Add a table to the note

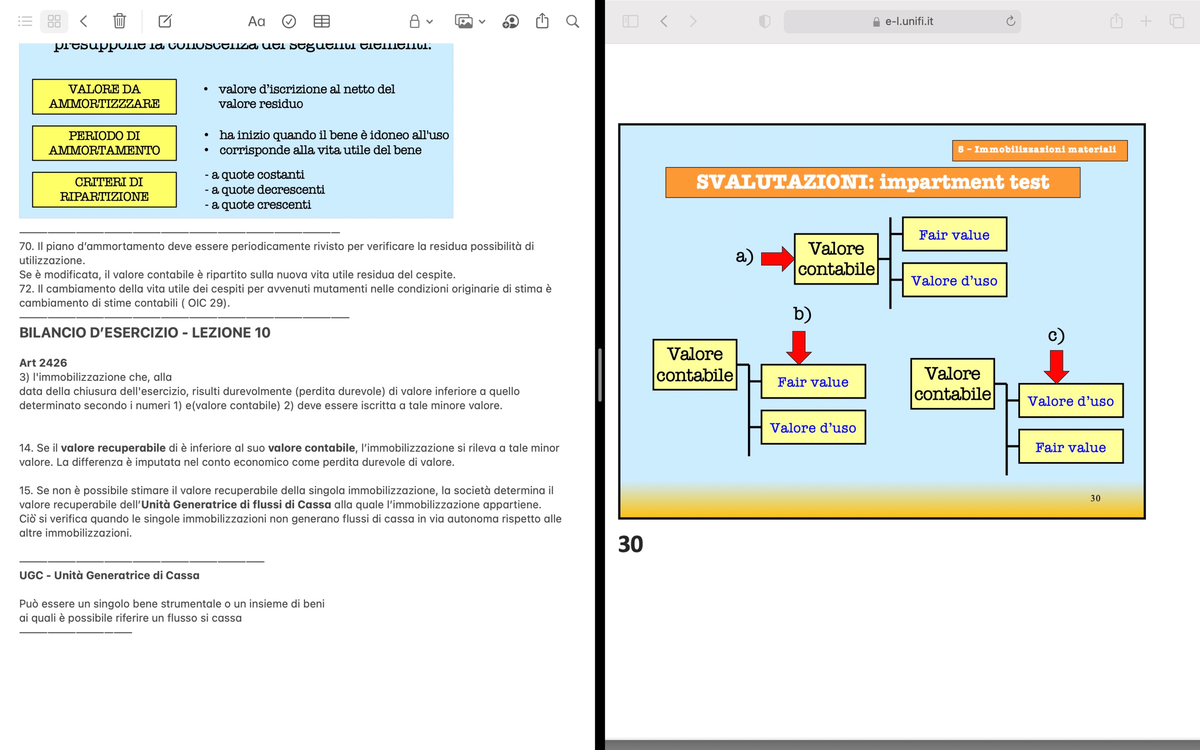[322, 21]
